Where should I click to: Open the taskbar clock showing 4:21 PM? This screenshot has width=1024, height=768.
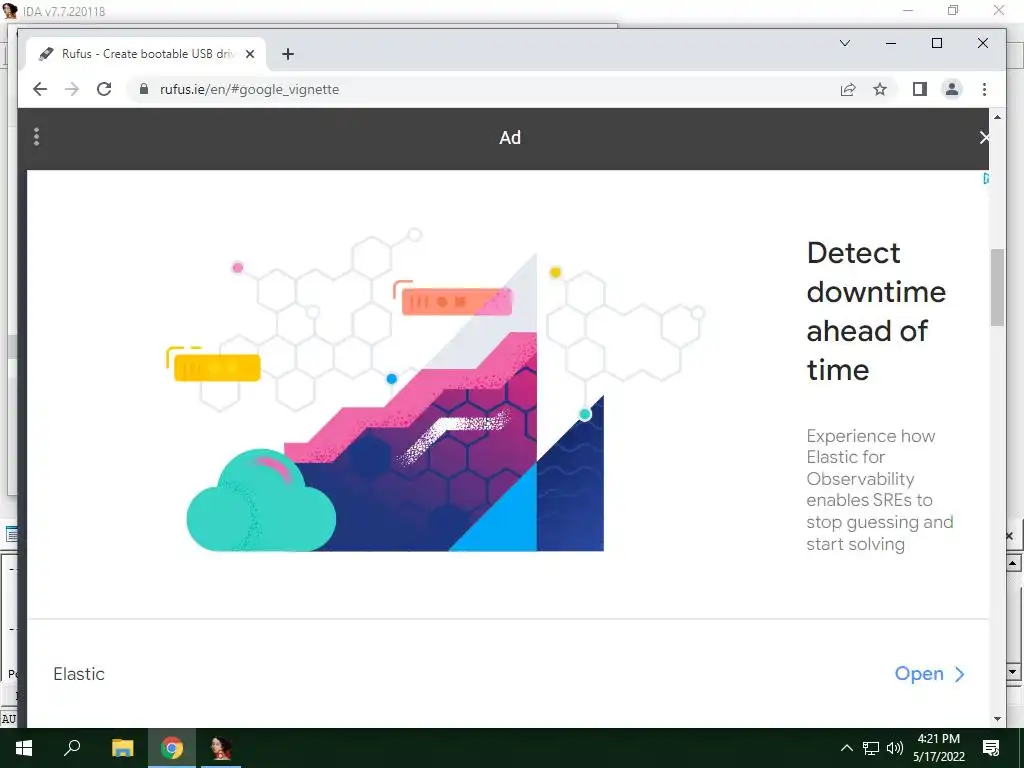pos(938,748)
